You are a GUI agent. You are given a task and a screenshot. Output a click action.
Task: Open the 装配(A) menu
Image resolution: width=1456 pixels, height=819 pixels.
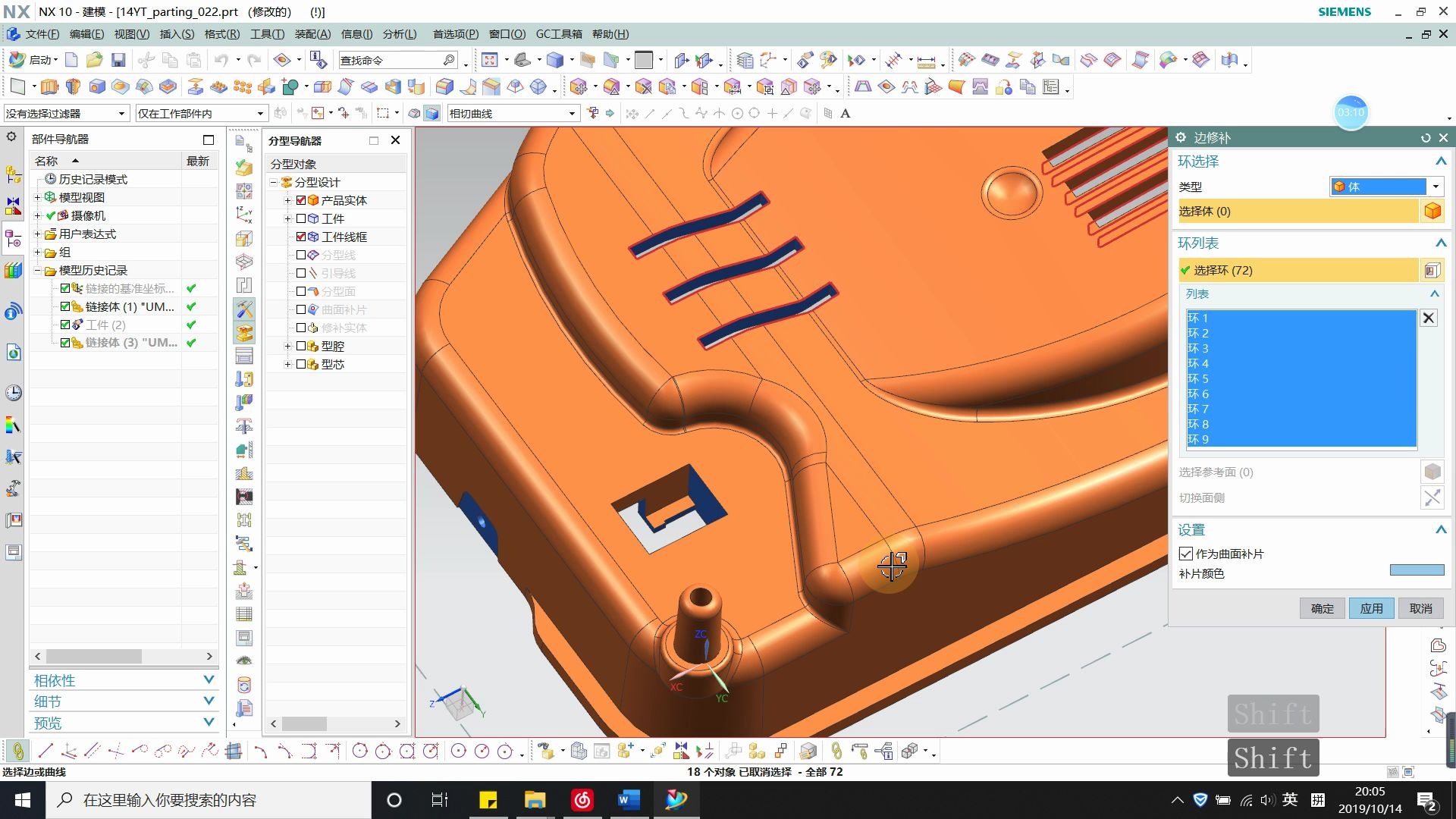[x=312, y=34]
